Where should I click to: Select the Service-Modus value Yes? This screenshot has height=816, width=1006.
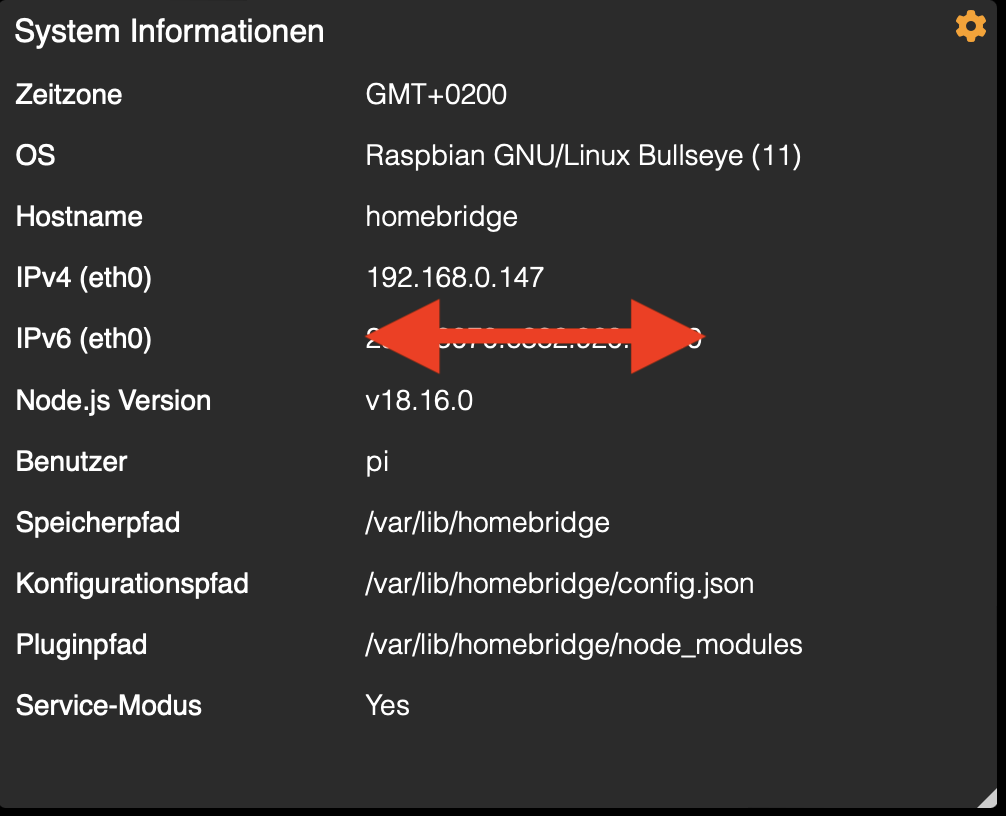tap(387, 705)
